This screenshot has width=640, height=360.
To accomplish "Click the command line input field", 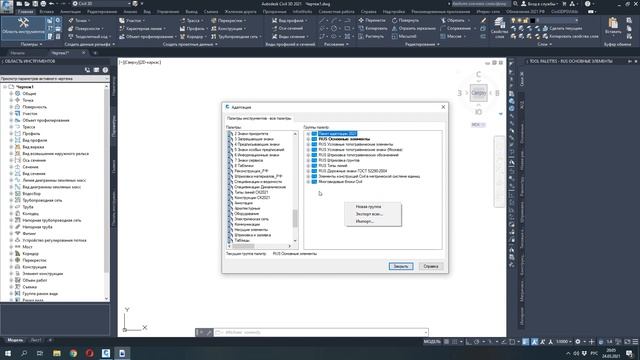I will 321,332.
